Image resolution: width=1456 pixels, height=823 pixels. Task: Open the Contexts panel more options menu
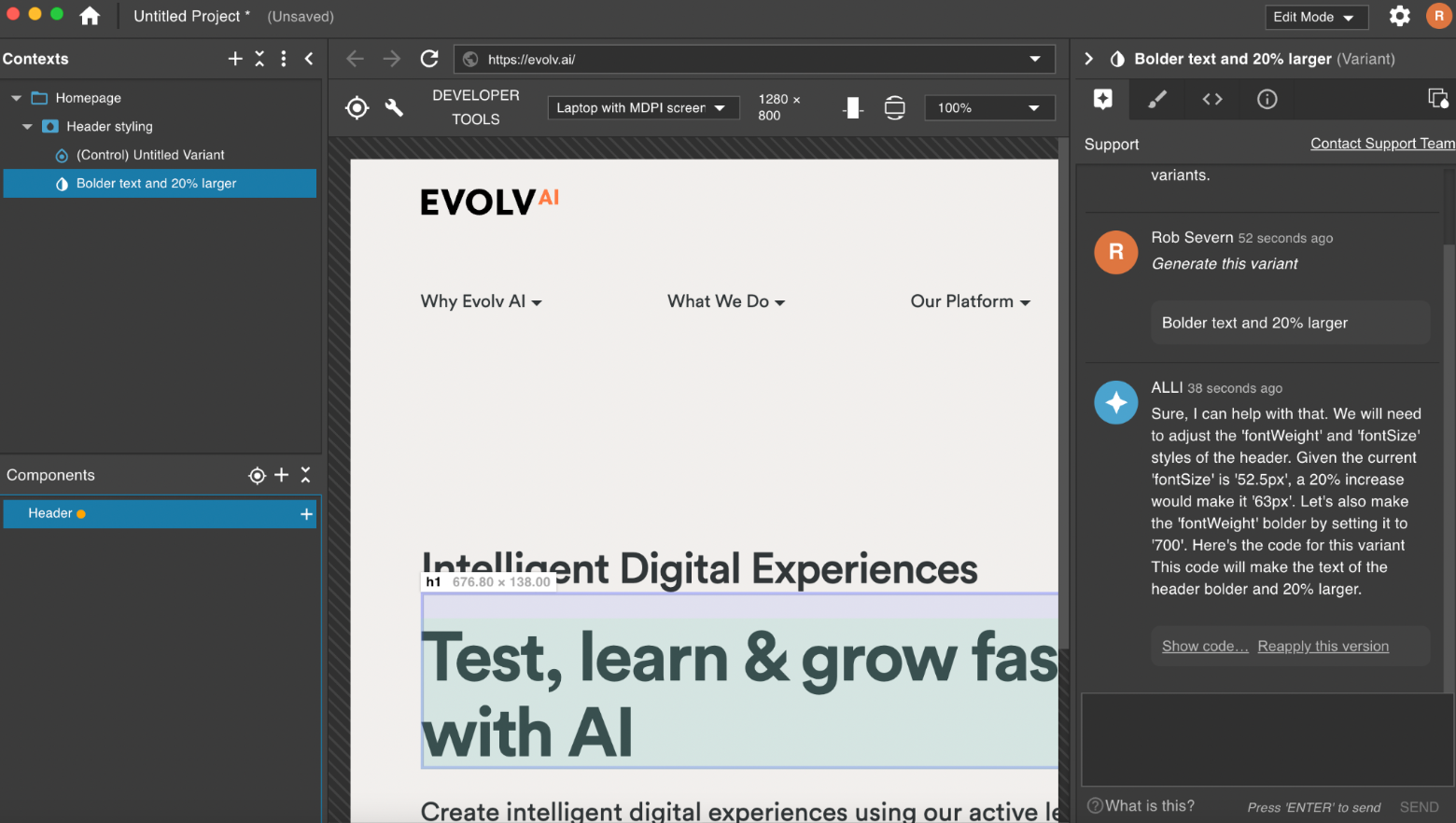(284, 59)
